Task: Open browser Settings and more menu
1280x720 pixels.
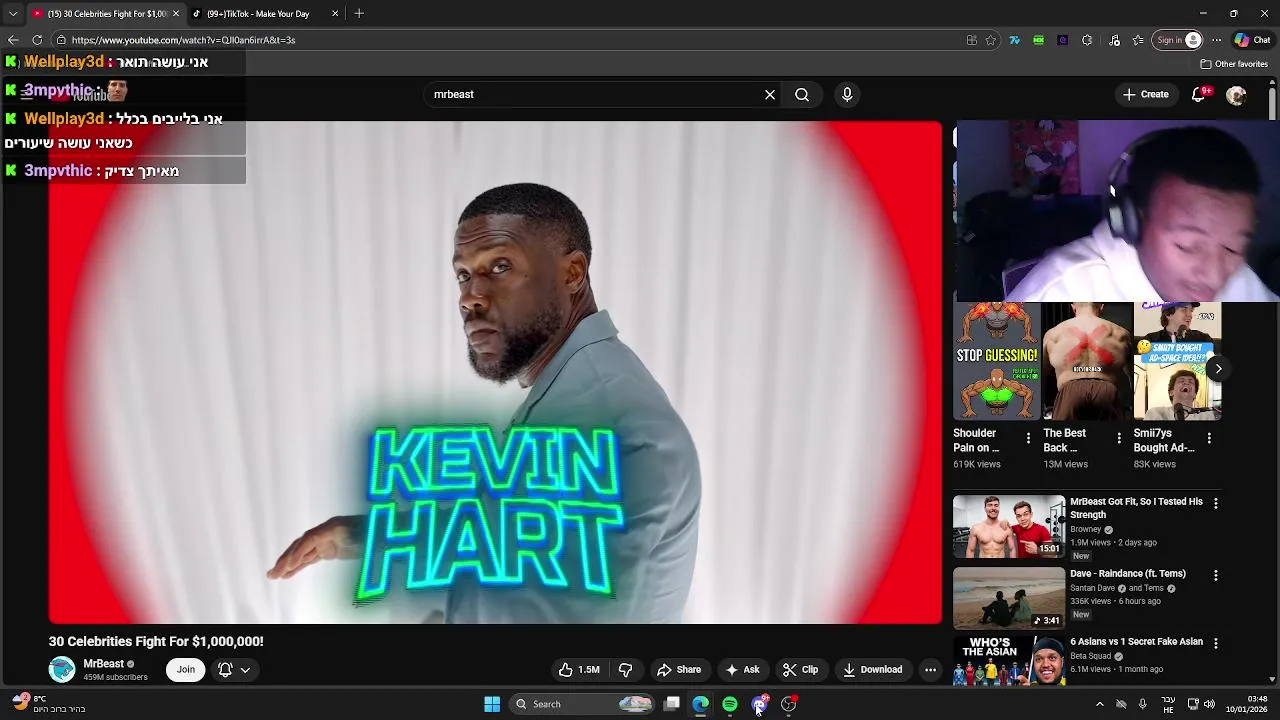Action: 1216,40
